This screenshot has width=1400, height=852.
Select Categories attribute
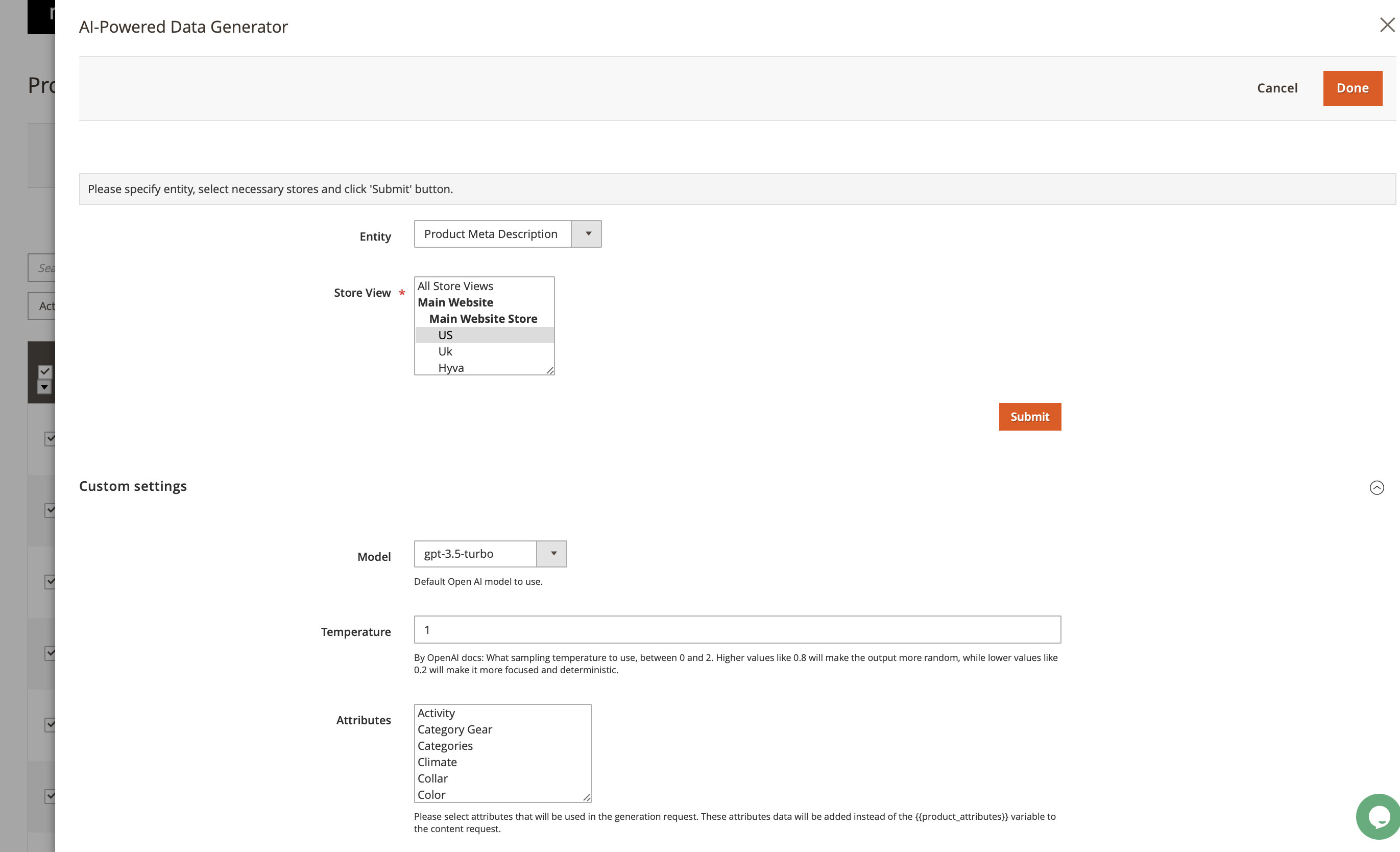[x=502, y=746]
